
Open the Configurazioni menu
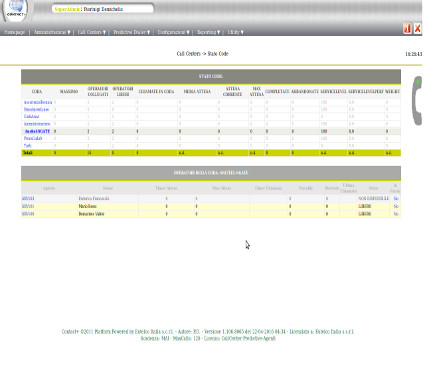173,32
